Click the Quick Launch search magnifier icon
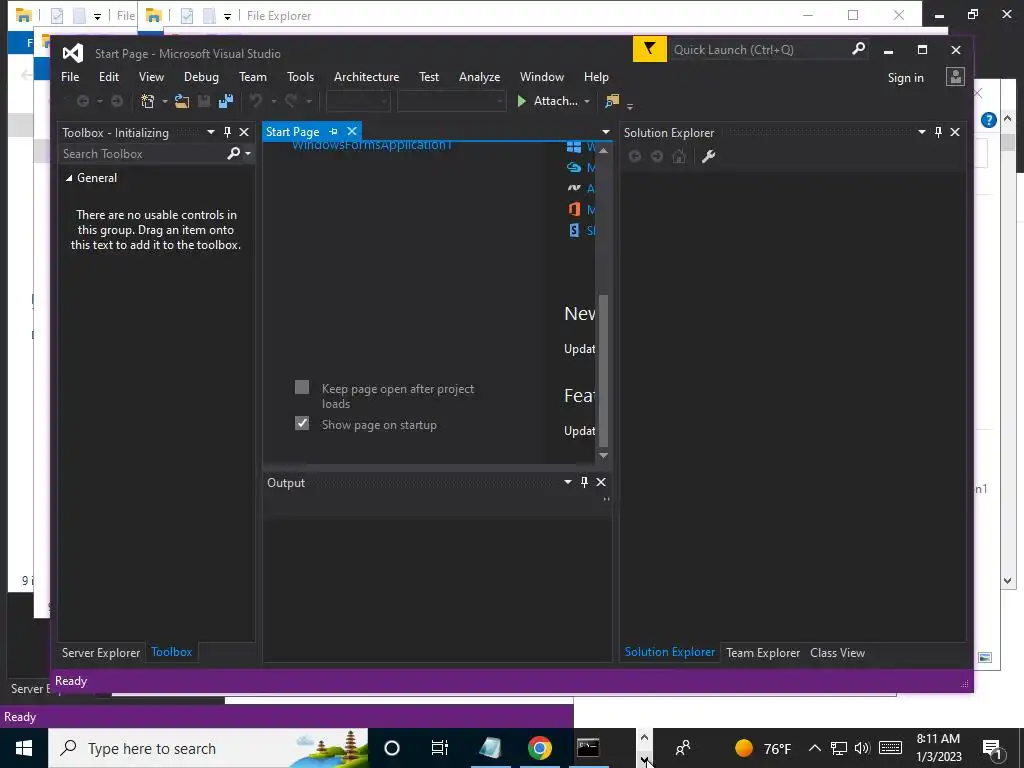Viewport: 1024px width, 768px height. click(x=858, y=49)
